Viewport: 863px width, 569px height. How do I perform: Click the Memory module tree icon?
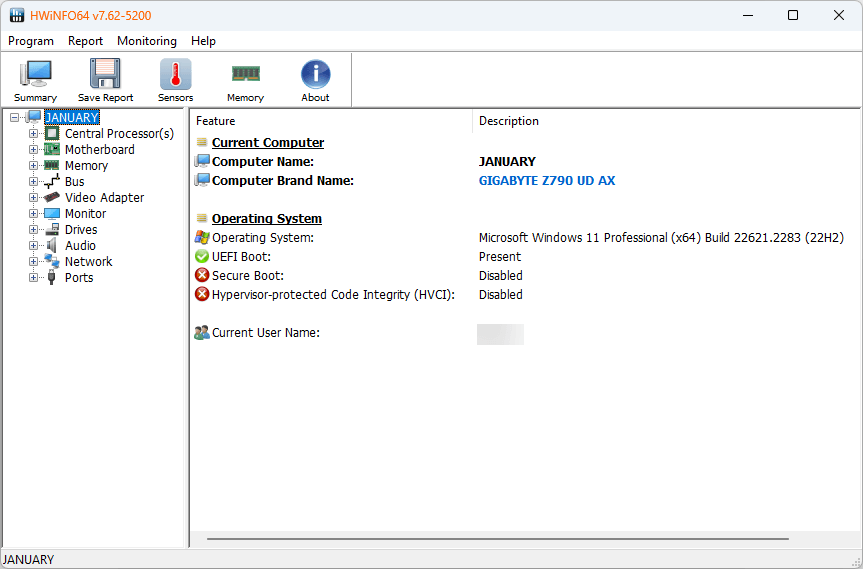tap(52, 165)
